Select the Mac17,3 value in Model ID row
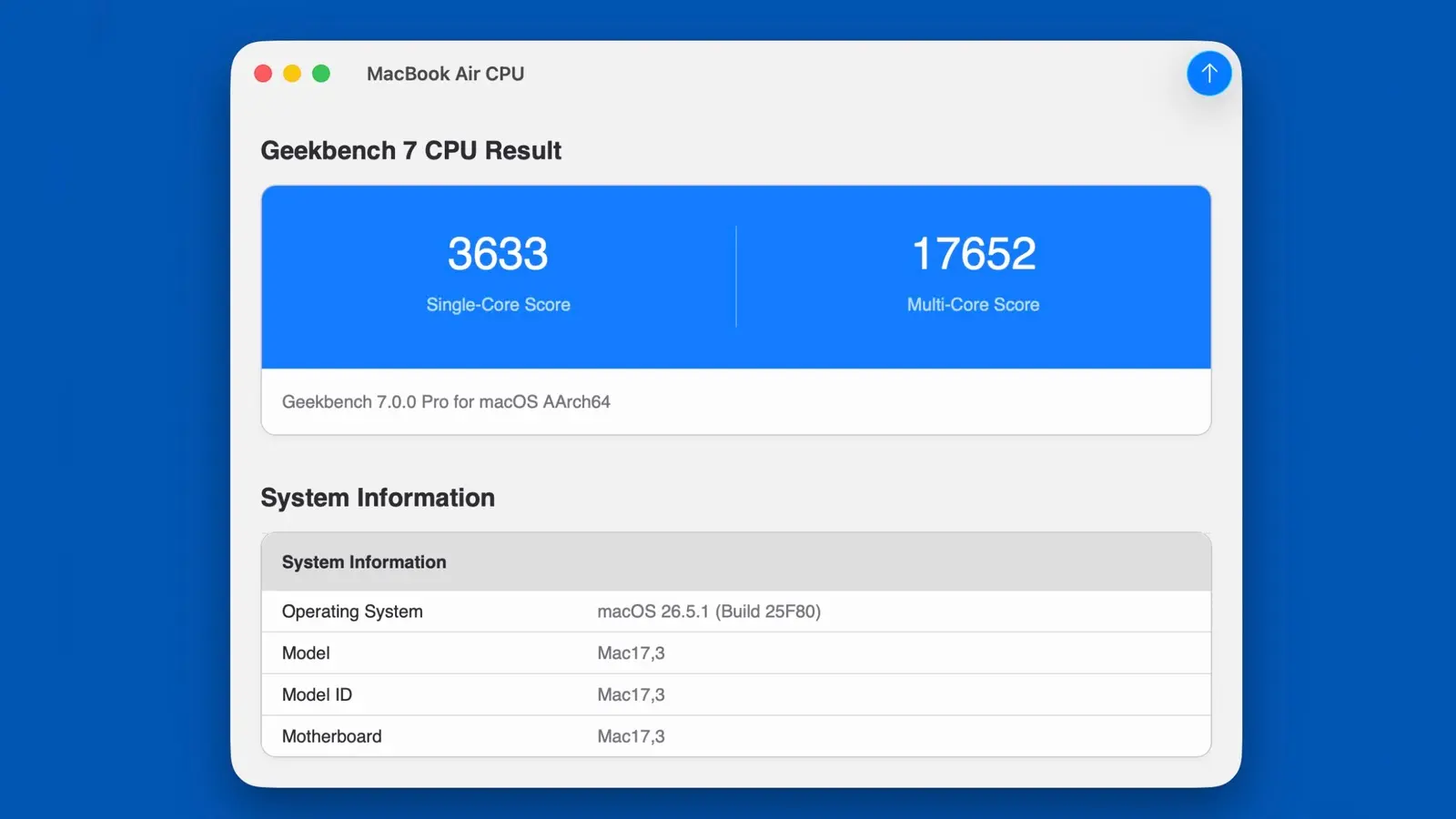Screen dimensions: 1456x819 (x=631, y=695)
